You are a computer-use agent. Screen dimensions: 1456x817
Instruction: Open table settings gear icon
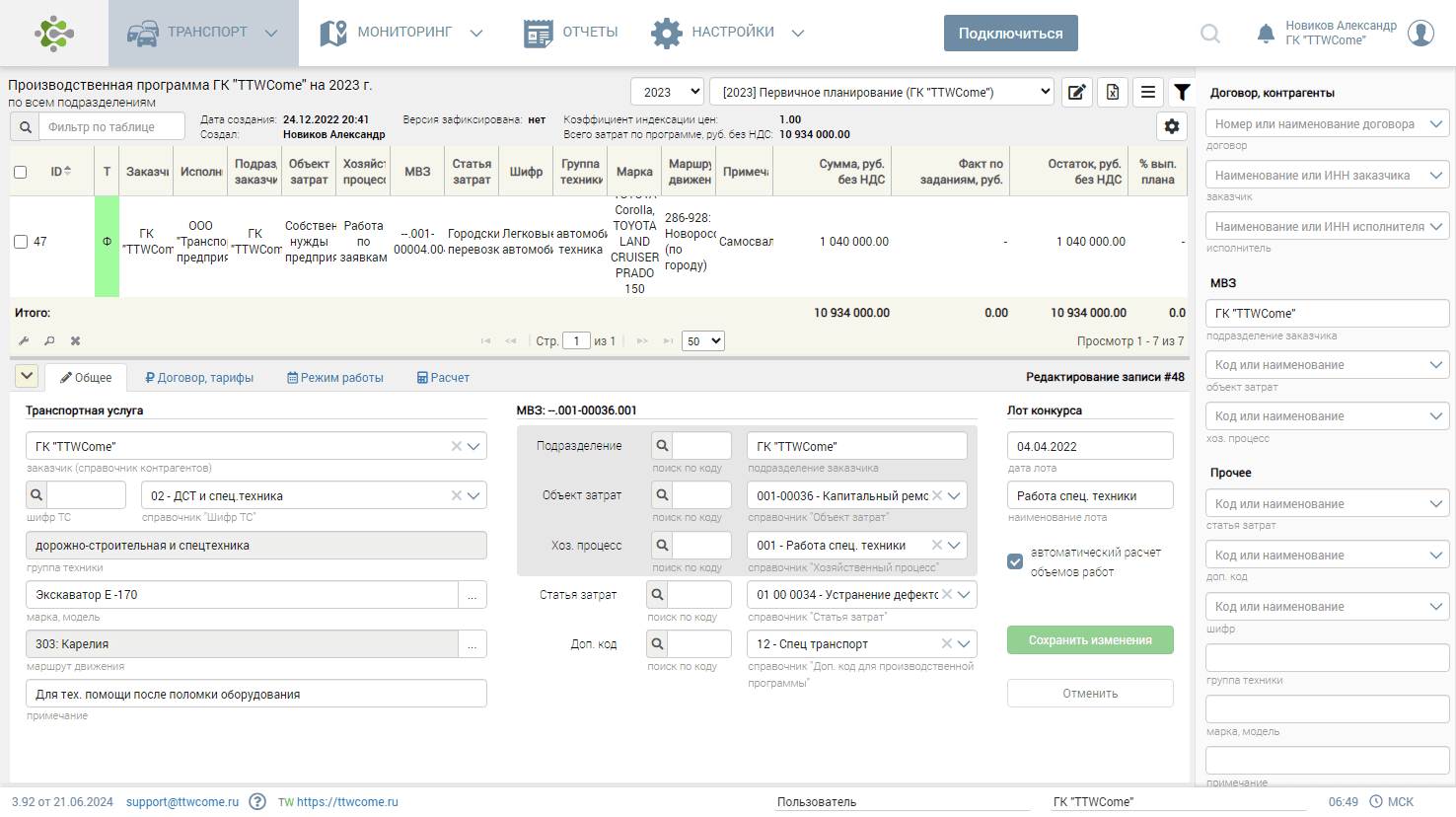click(x=1172, y=126)
